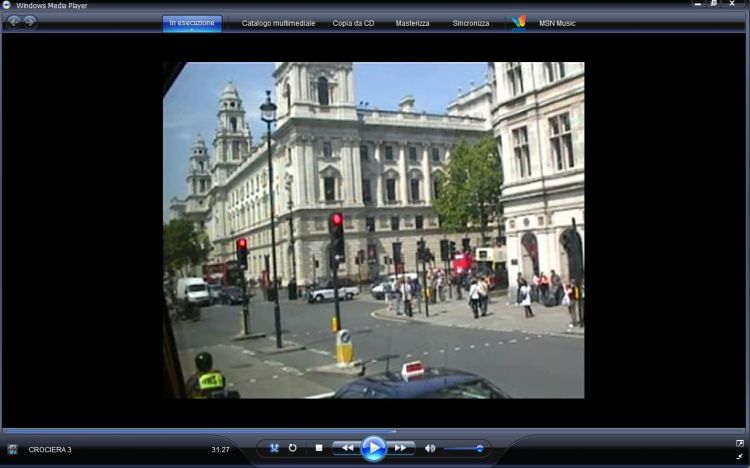The image size is (750, 468).
Task: Switch to Catalogo multimediale tab
Action: 278,23
